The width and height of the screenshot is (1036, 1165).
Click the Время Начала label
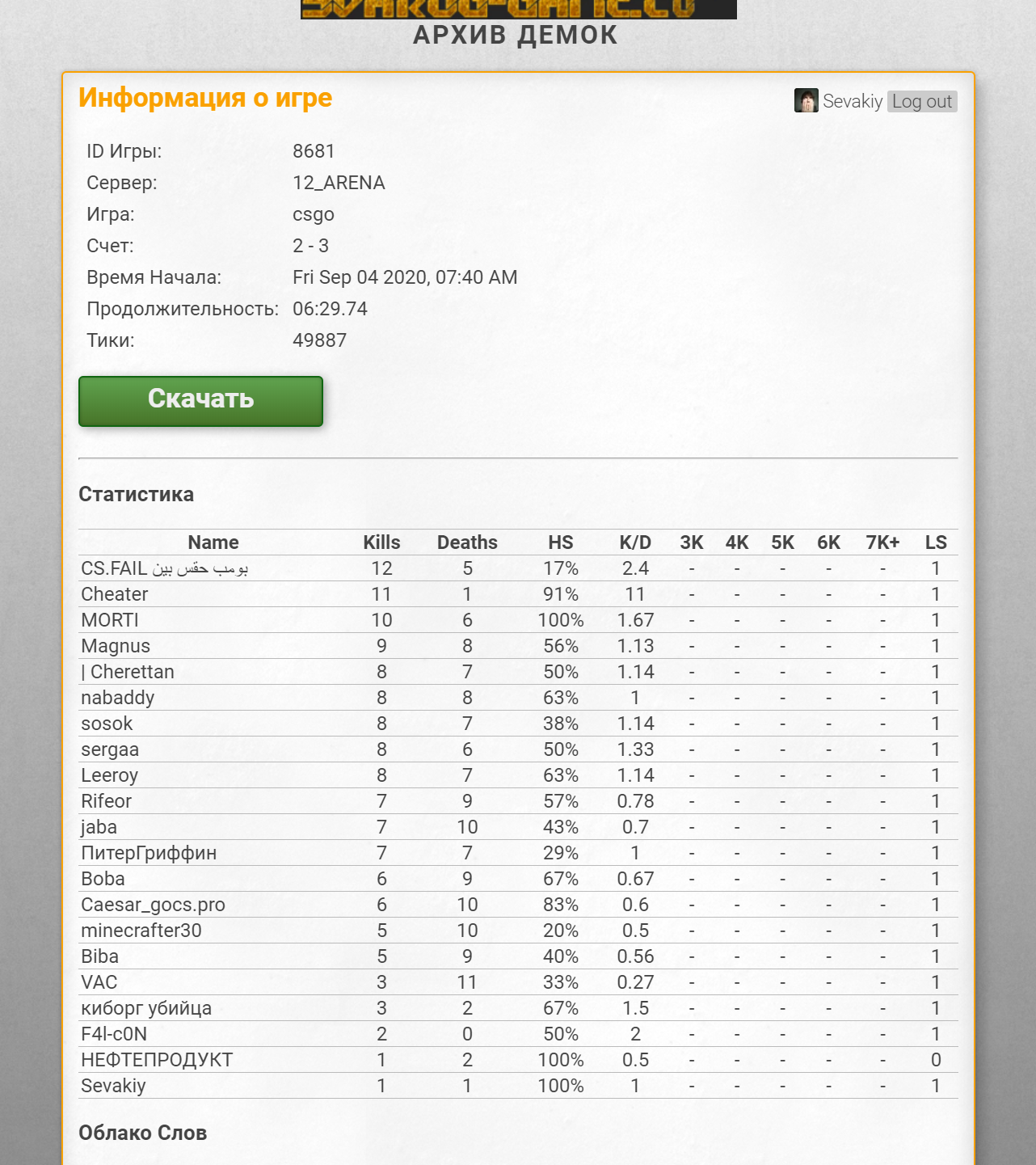click(154, 277)
